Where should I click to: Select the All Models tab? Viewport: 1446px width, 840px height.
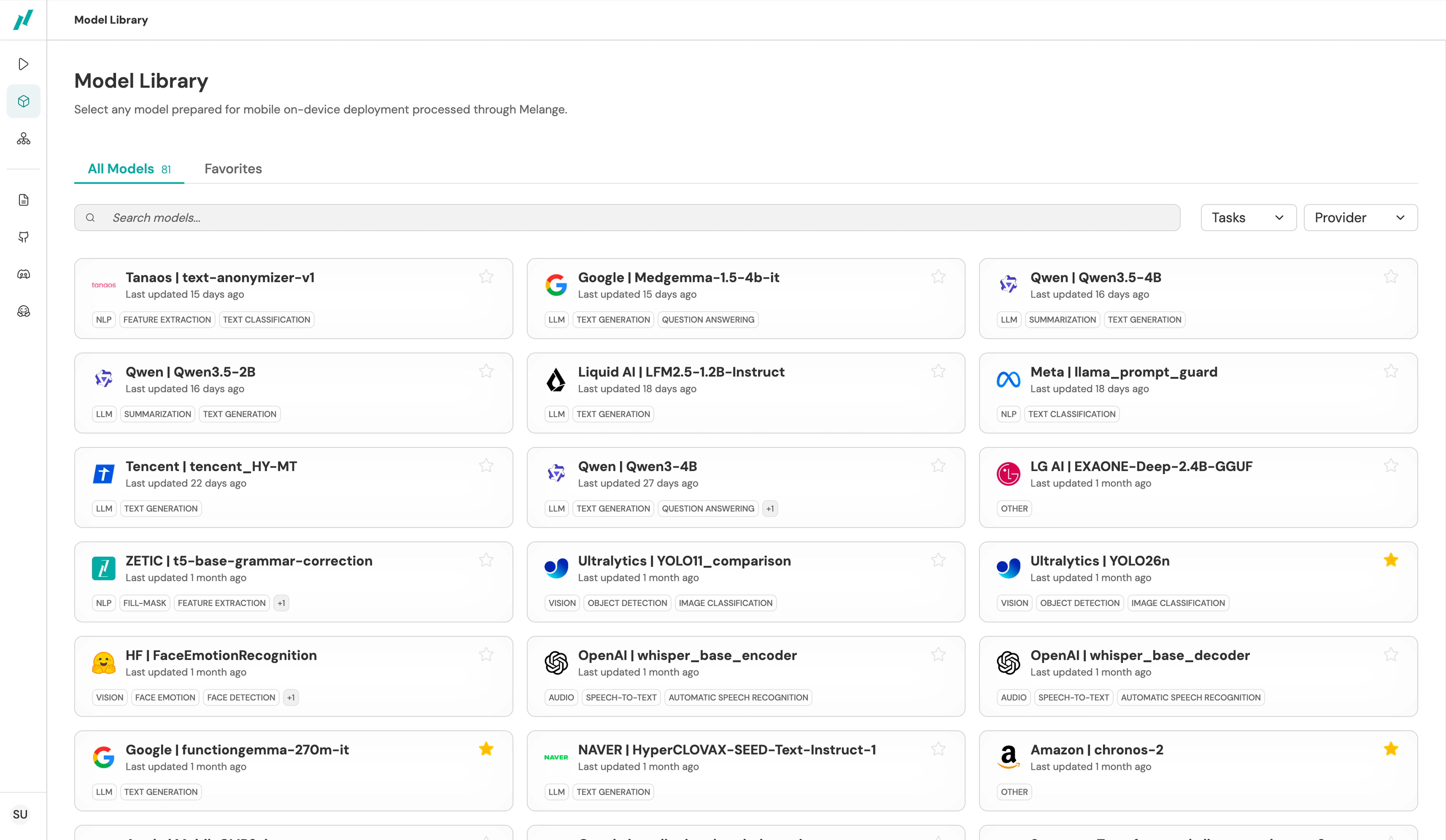coord(129,169)
